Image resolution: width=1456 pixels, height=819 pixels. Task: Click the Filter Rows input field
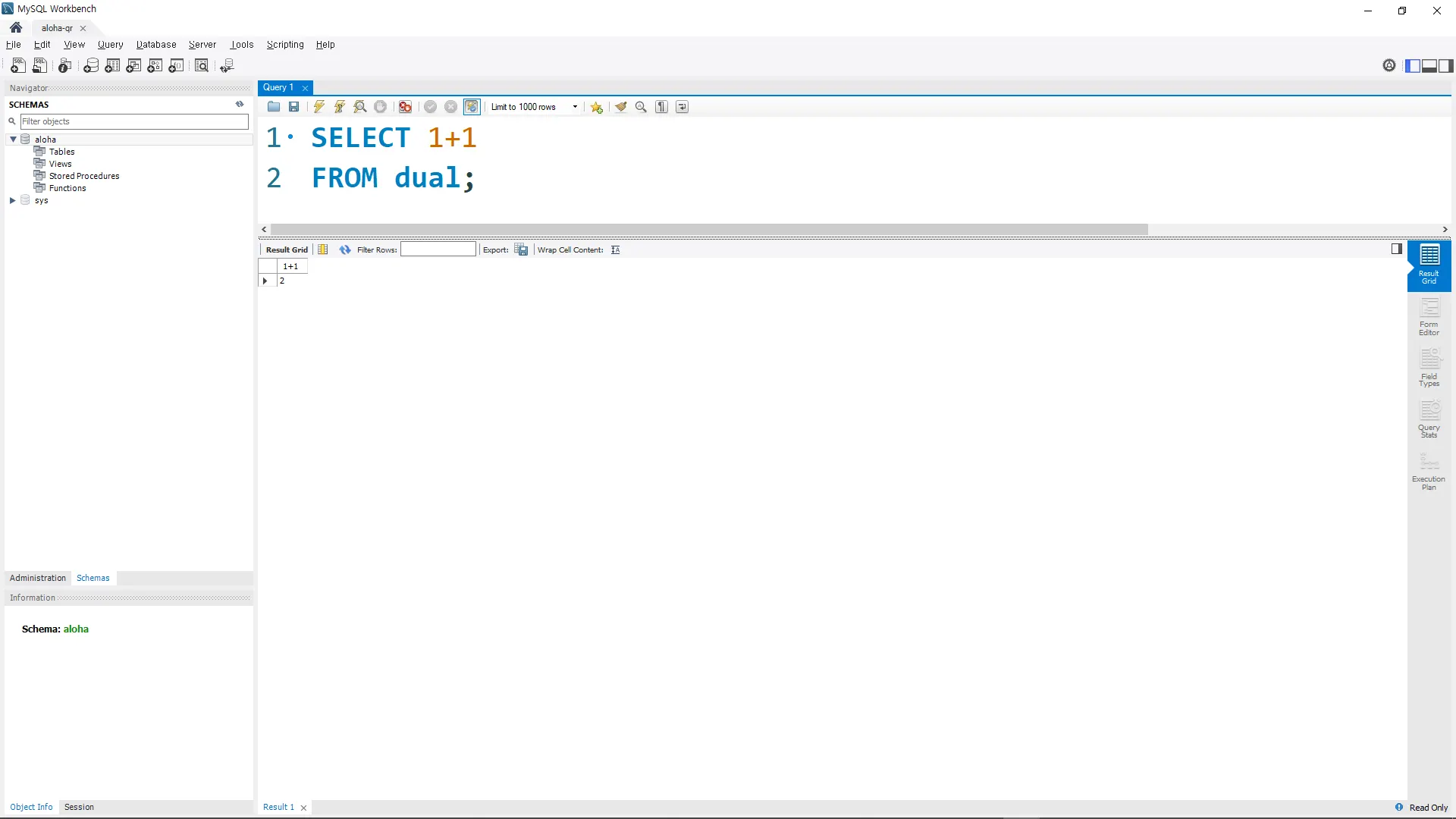tap(438, 249)
